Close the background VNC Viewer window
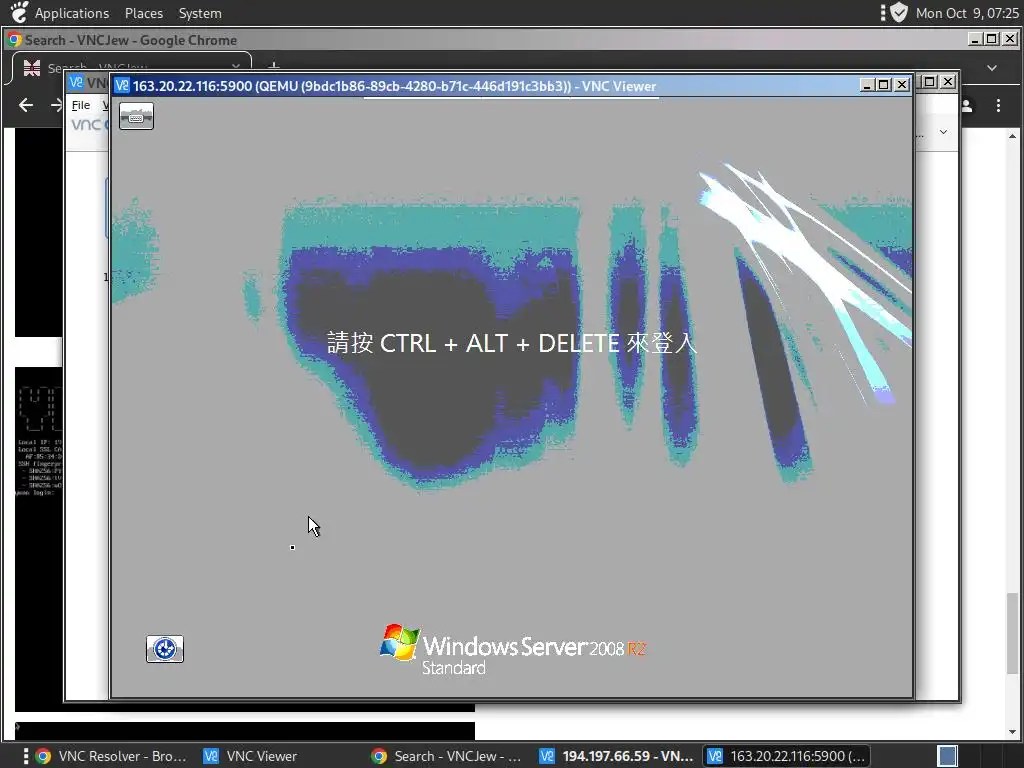 (x=948, y=82)
